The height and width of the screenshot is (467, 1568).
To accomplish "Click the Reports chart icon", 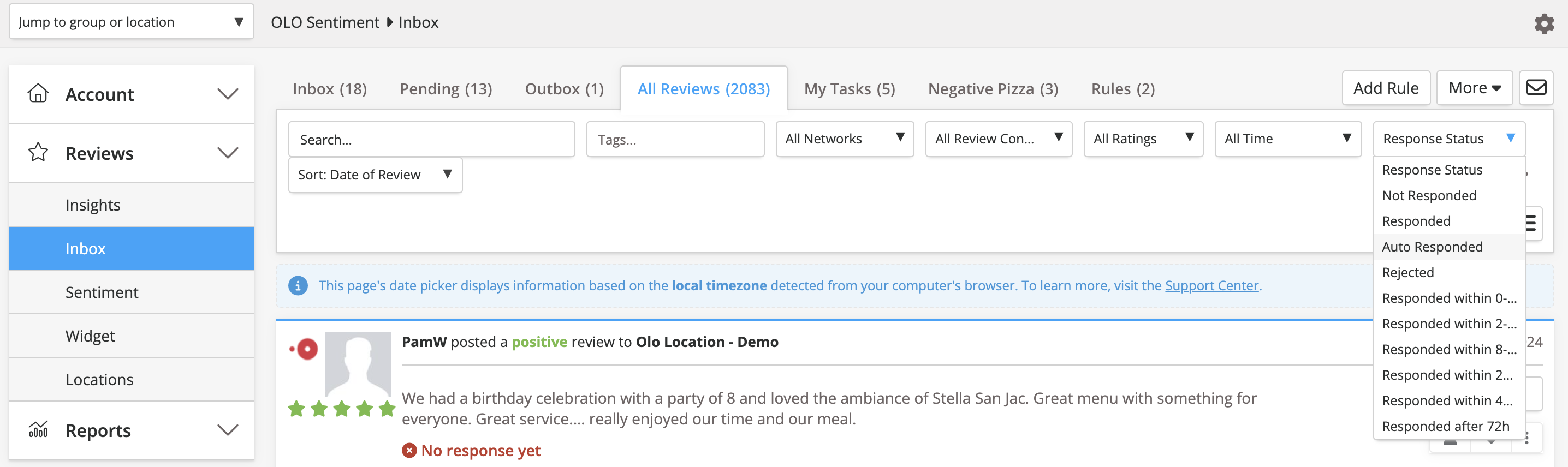I will 38,429.
